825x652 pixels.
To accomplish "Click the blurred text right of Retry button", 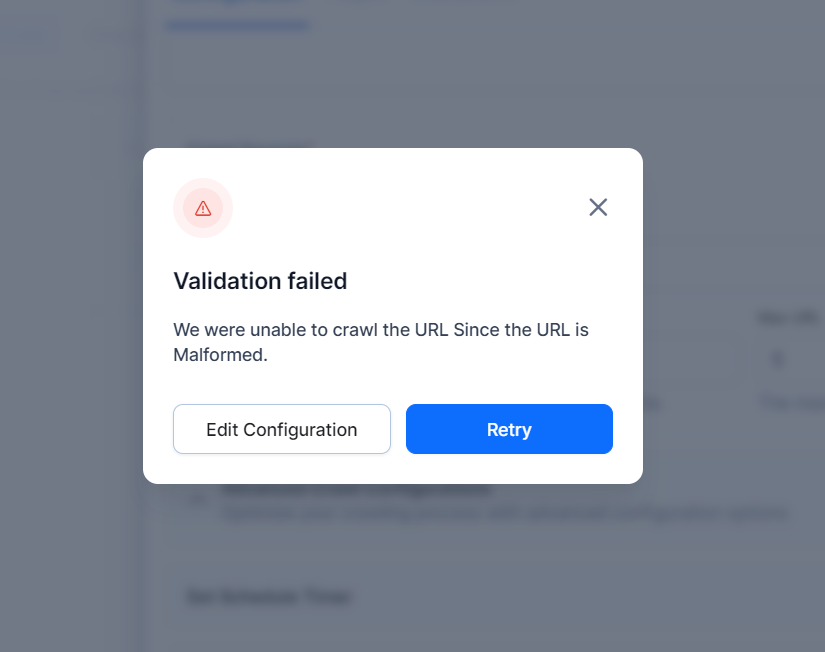I will [652, 403].
